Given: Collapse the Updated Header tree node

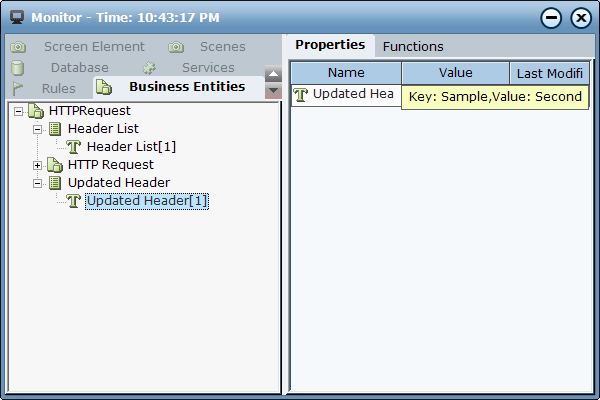Looking at the screenshot, I should 38,183.
